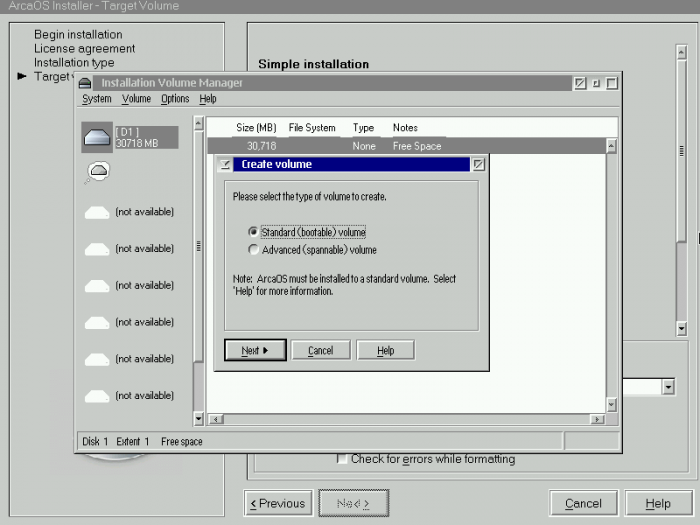Open Create volume dialog system menu icon

[x=225, y=164]
